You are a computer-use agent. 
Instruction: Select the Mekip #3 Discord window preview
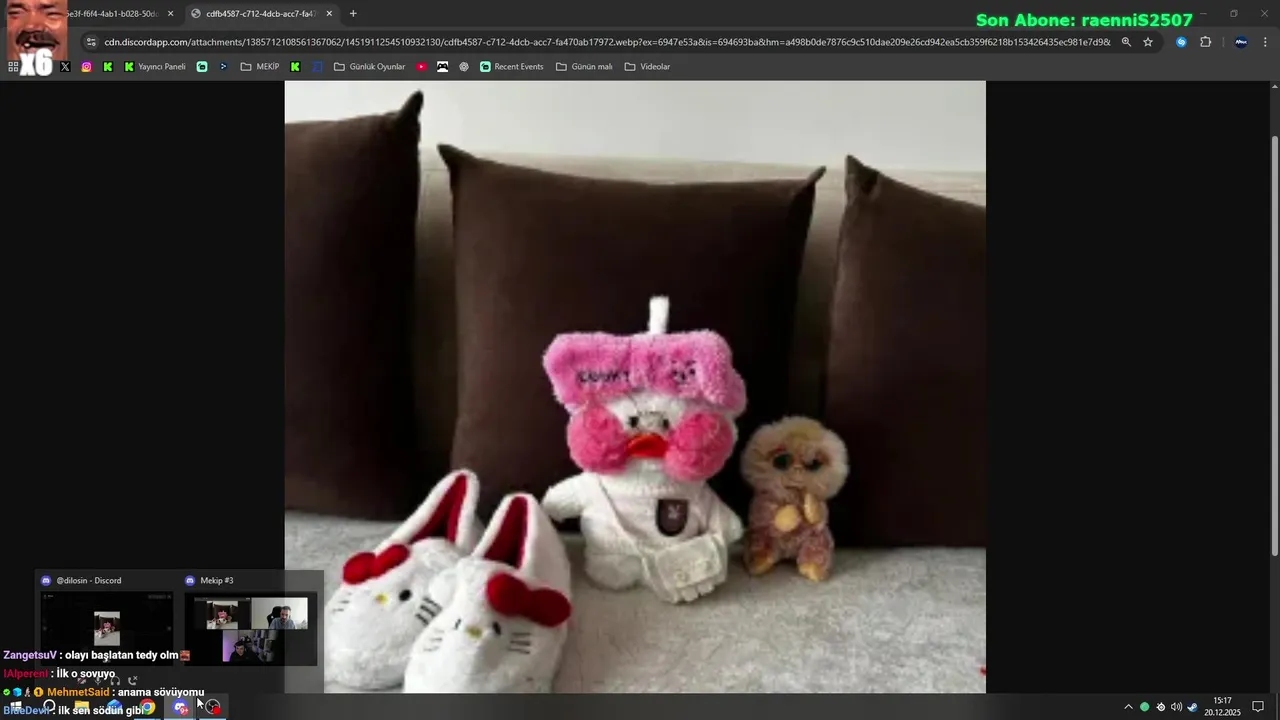coord(251,621)
